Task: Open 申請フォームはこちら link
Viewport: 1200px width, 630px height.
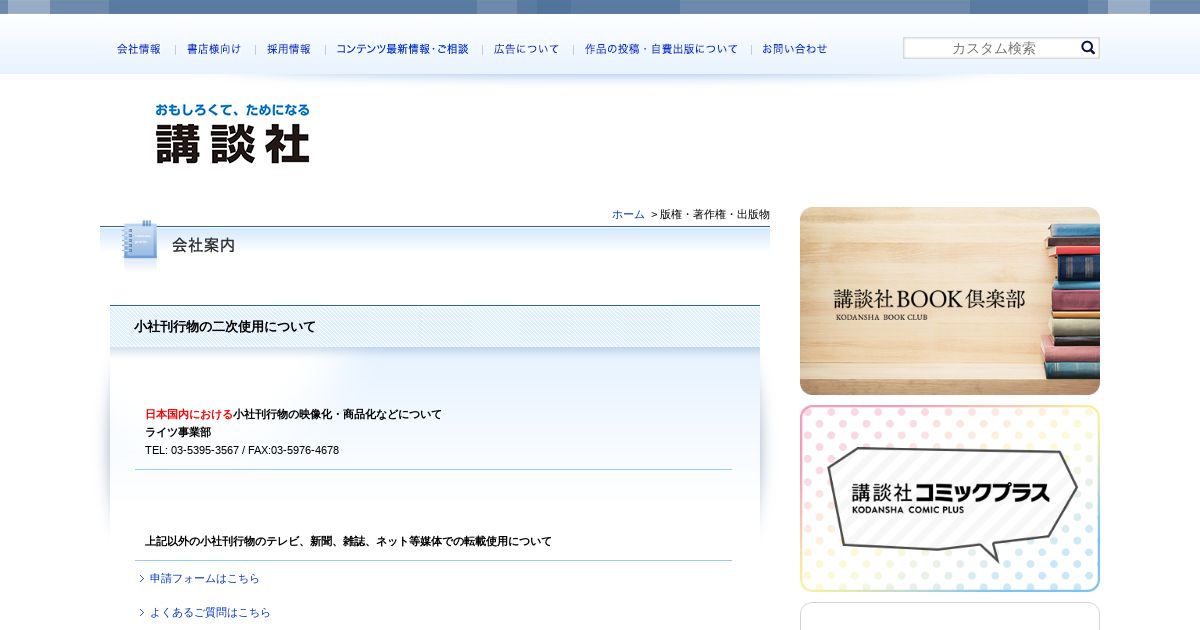Action: 205,578
